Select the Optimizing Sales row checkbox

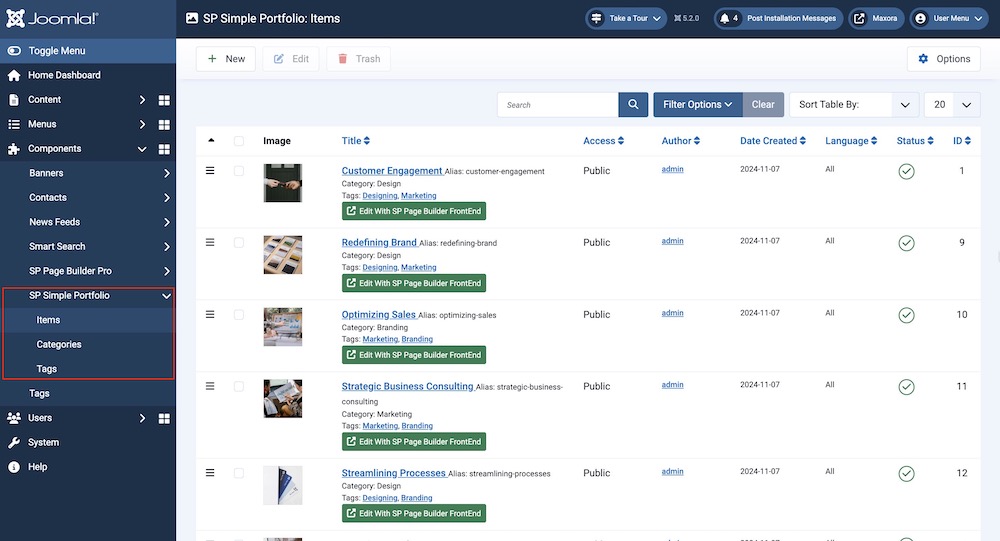238,314
